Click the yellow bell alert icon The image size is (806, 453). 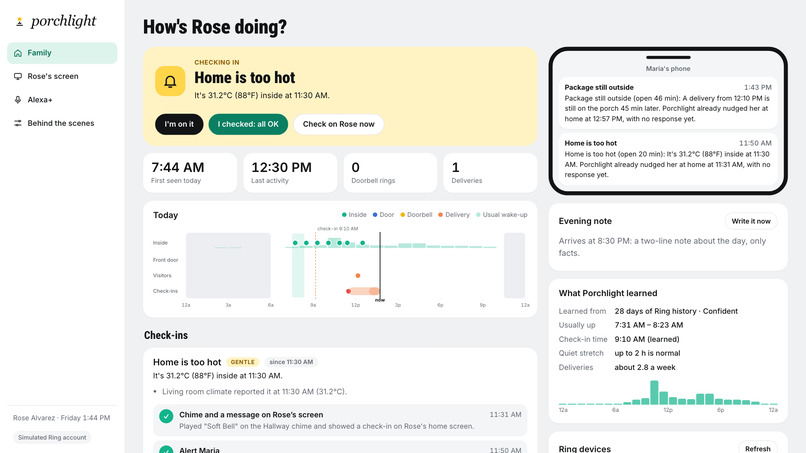[170, 81]
